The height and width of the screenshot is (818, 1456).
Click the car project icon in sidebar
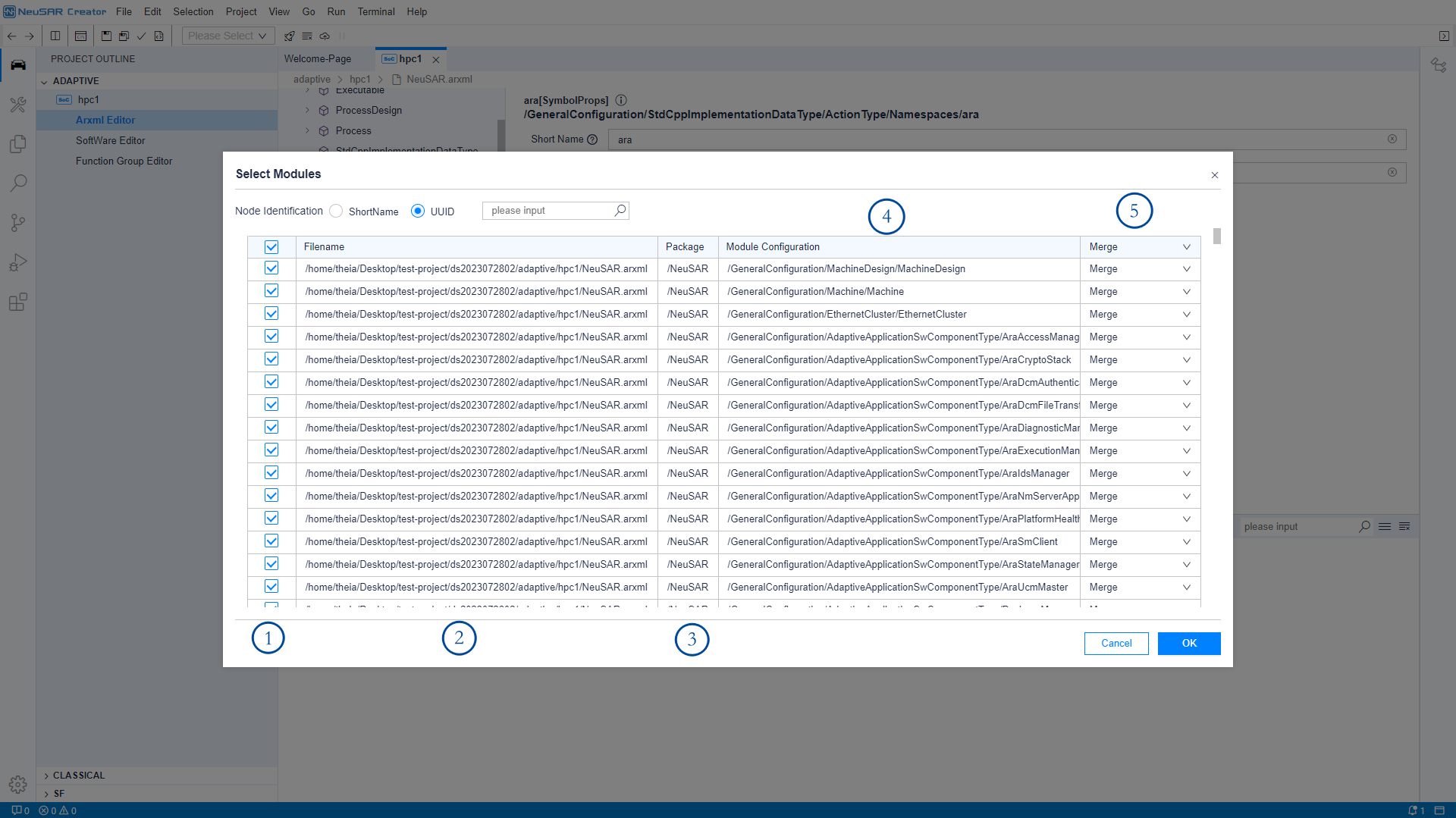click(18, 65)
